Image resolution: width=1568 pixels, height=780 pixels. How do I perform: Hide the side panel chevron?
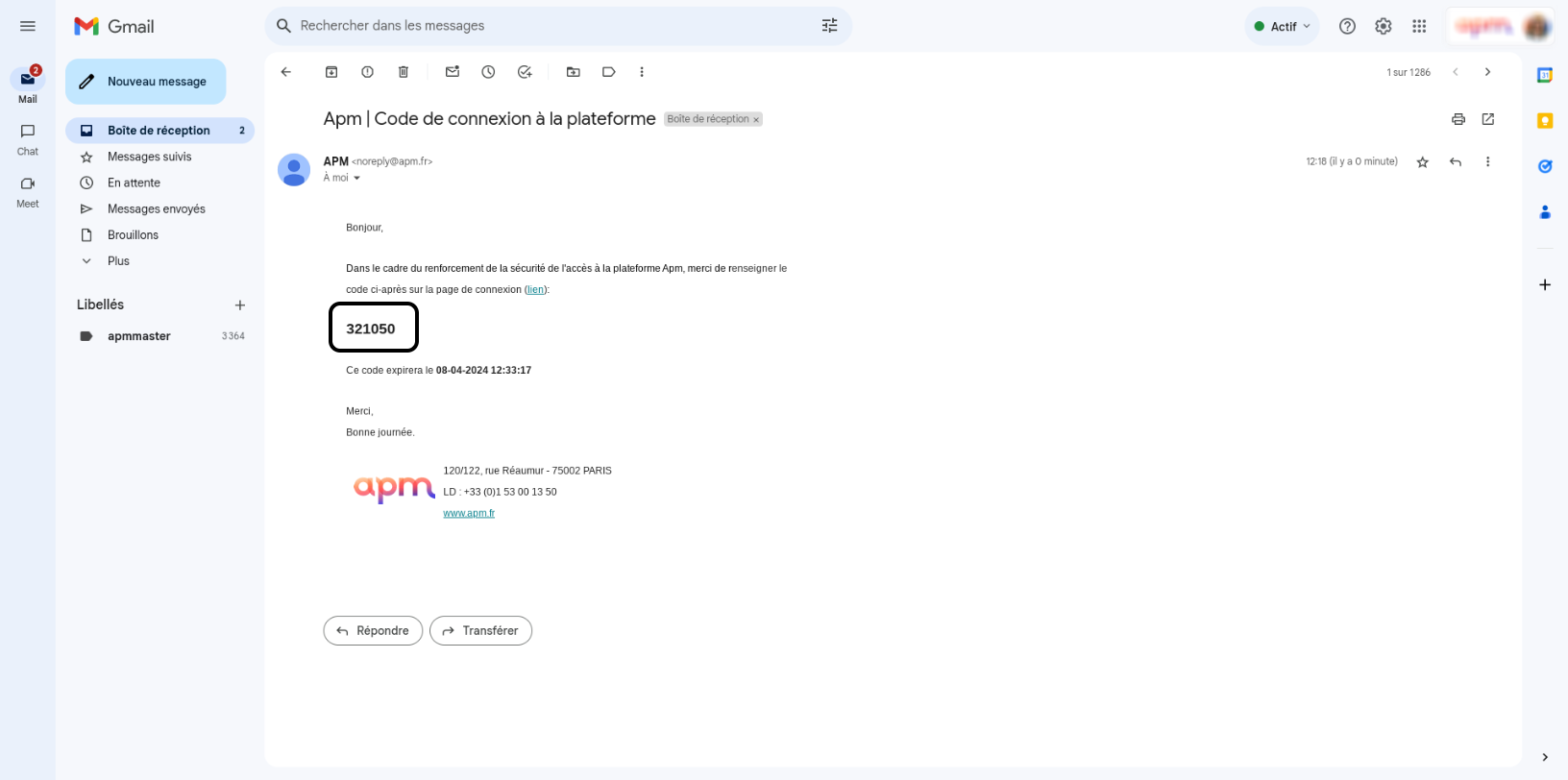pyautogui.click(x=1545, y=757)
